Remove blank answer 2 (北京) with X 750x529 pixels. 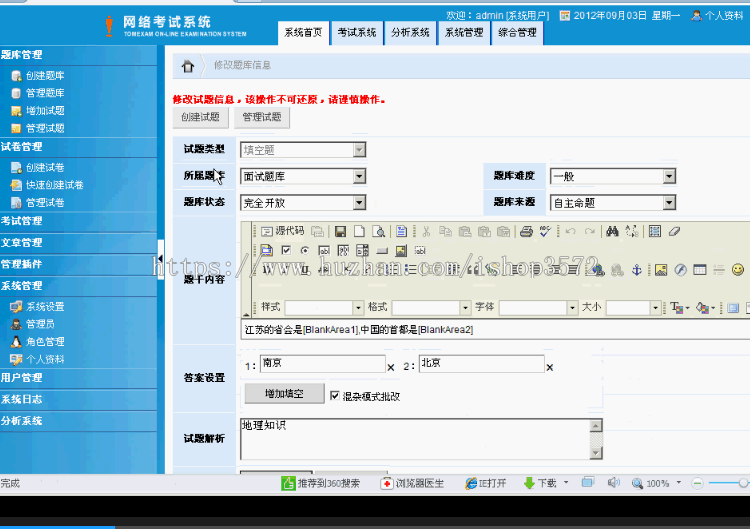pyautogui.click(x=550, y=367)
